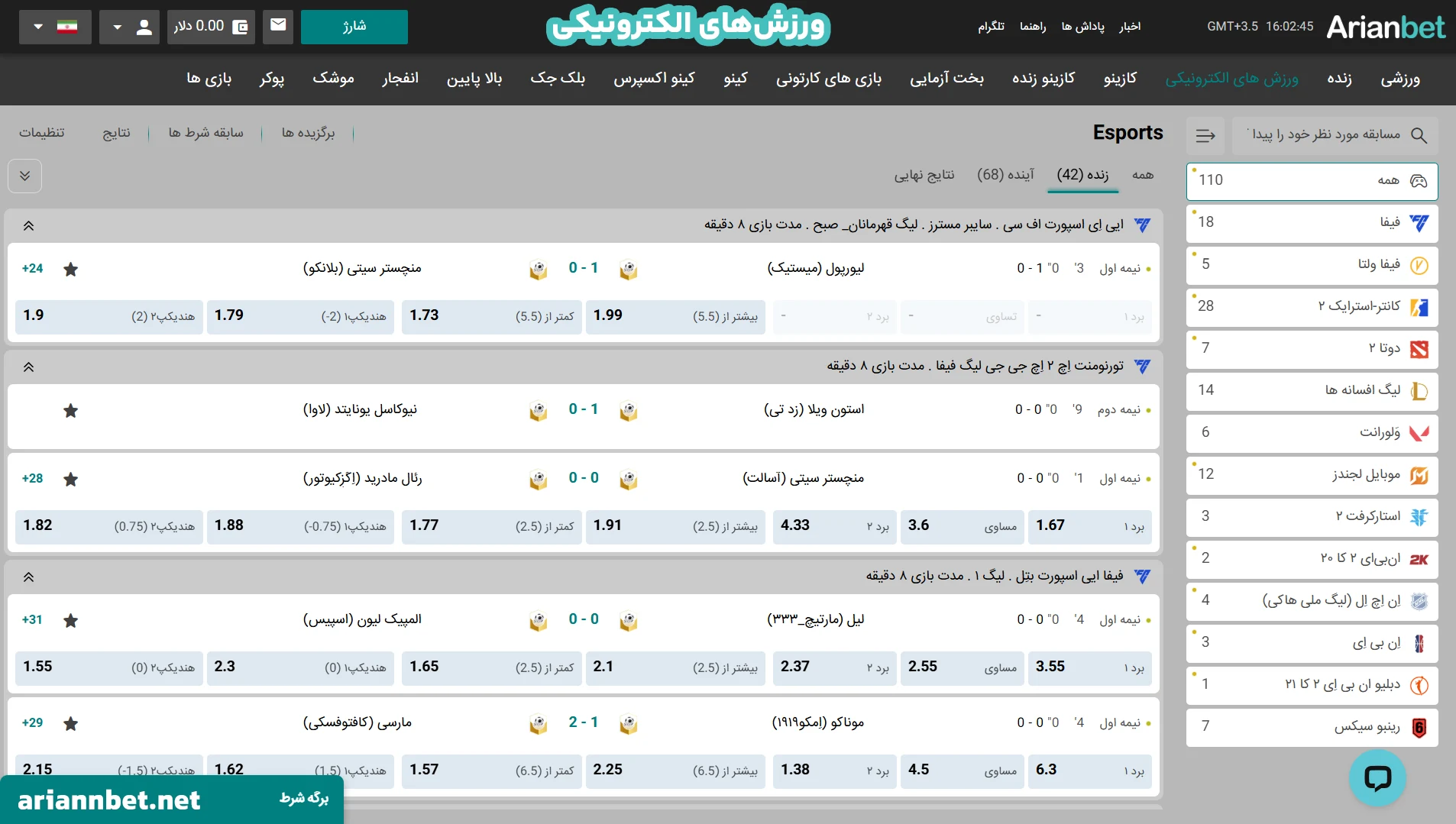
Task: Open the language flag dropdown
Action: pyautogui.click(x=55, y=27)
